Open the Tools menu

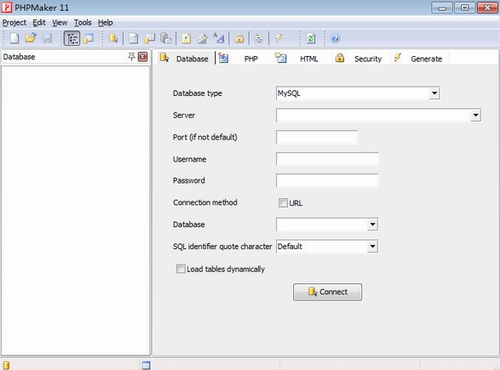pyautogui.click(x=83, y=23)
